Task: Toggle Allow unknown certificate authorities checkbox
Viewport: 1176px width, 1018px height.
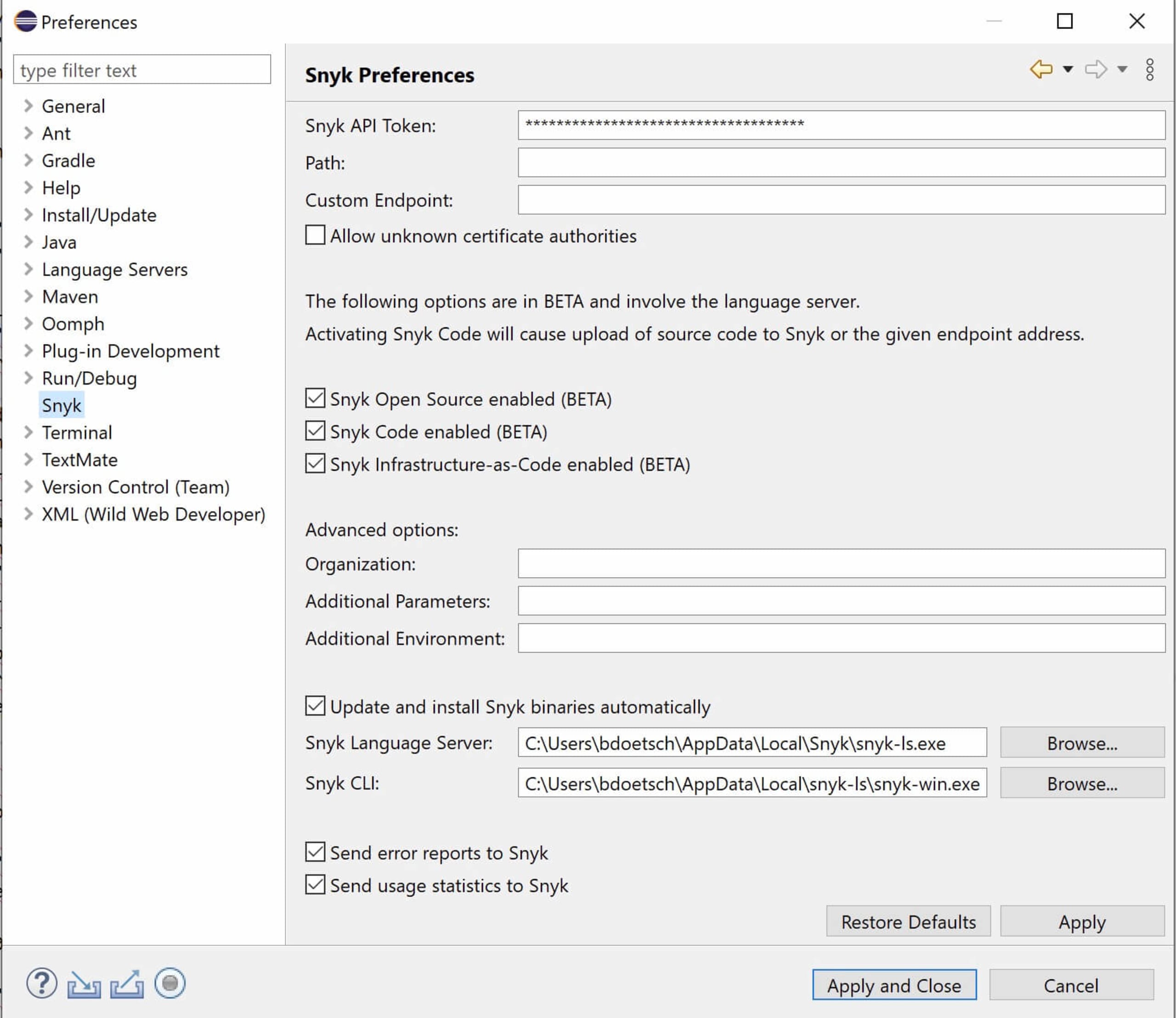Action: coord(315,234)
